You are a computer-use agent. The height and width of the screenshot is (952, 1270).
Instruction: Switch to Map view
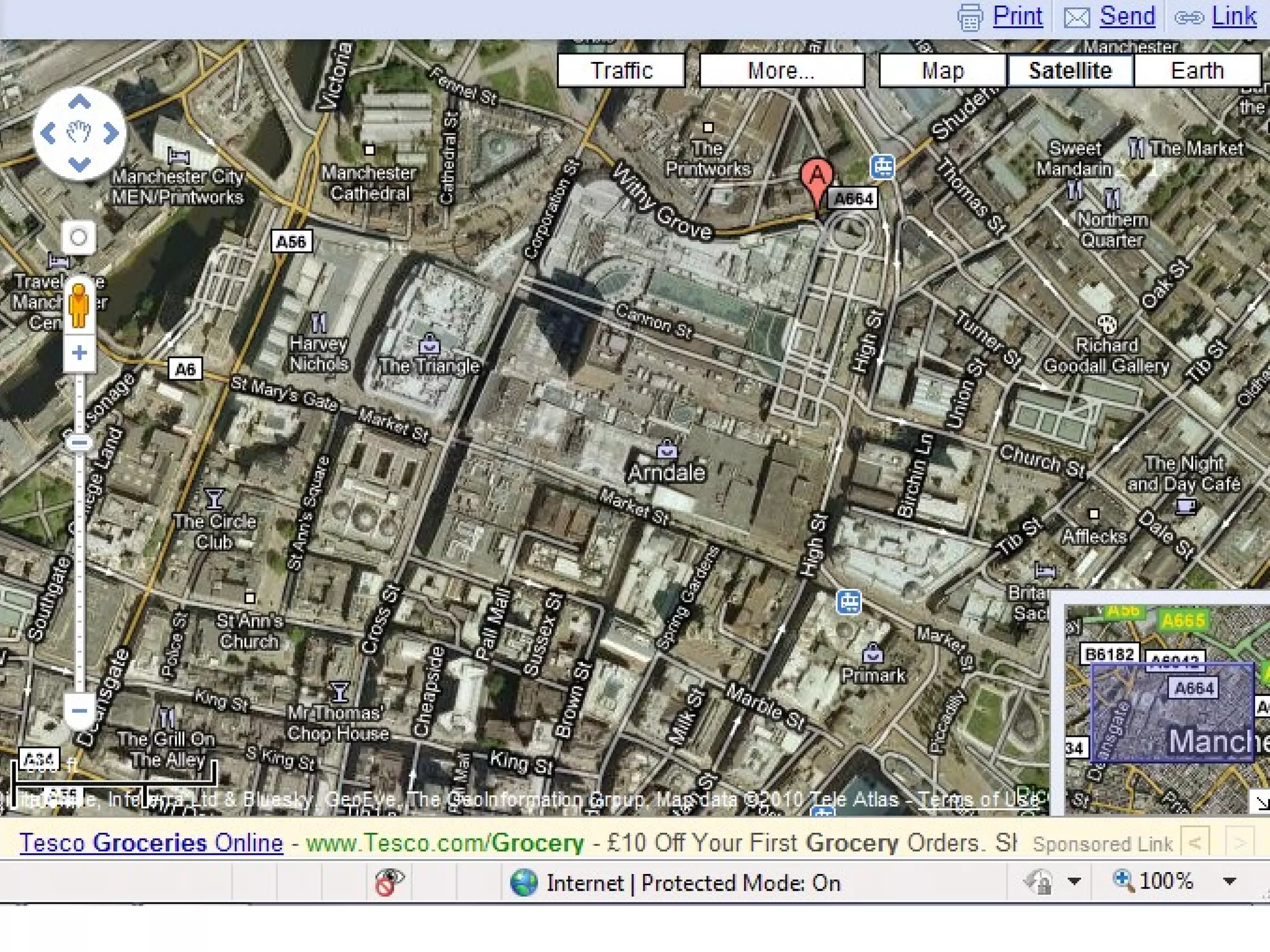point(942,71)
